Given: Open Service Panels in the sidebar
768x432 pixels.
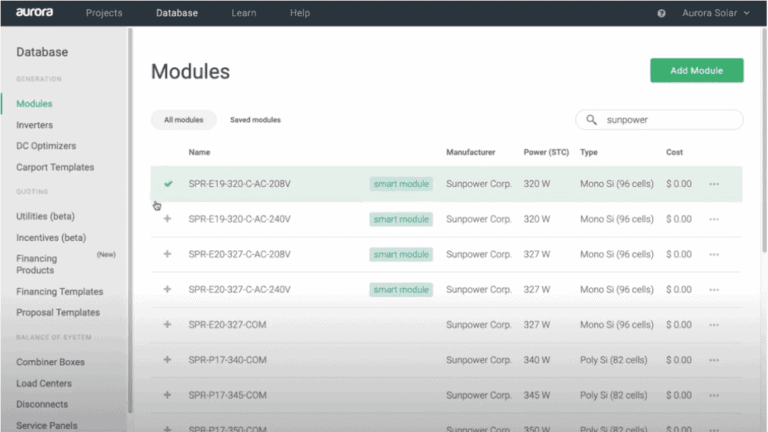Looking at the screenshot, I should (47, 425).
